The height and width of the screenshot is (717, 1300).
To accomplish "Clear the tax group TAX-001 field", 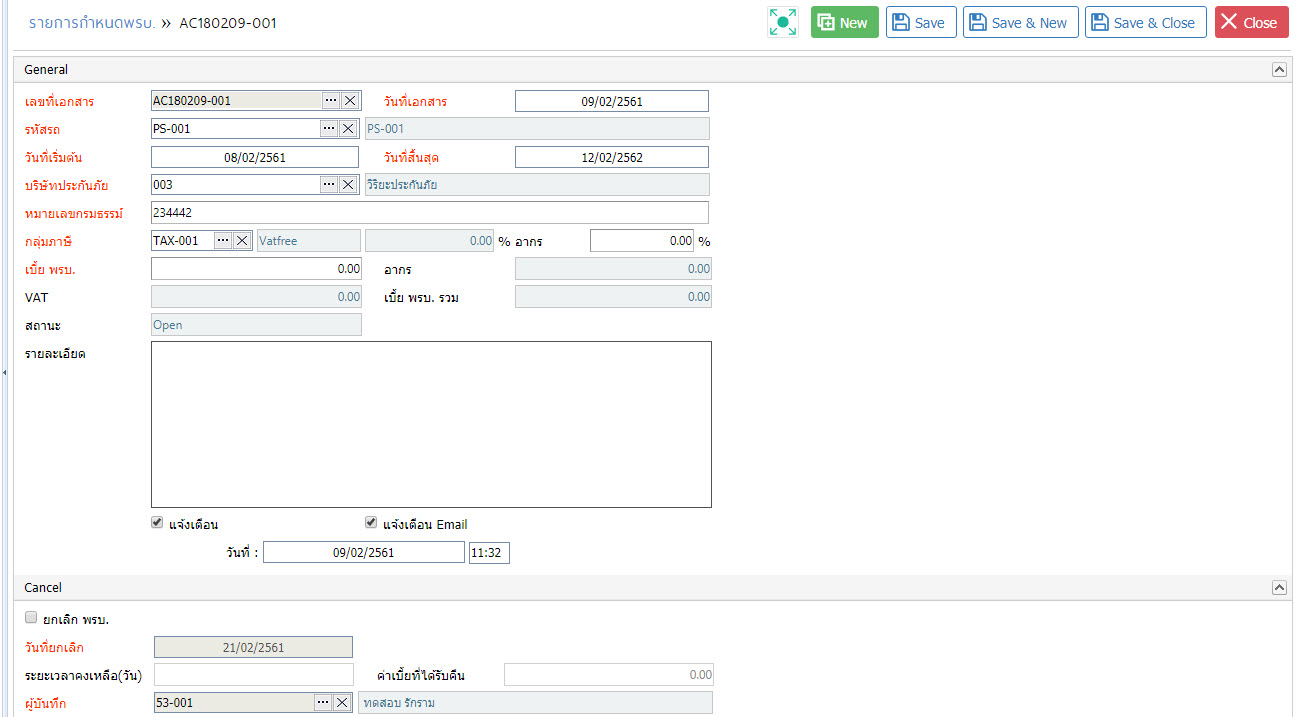I will point(242,240).
